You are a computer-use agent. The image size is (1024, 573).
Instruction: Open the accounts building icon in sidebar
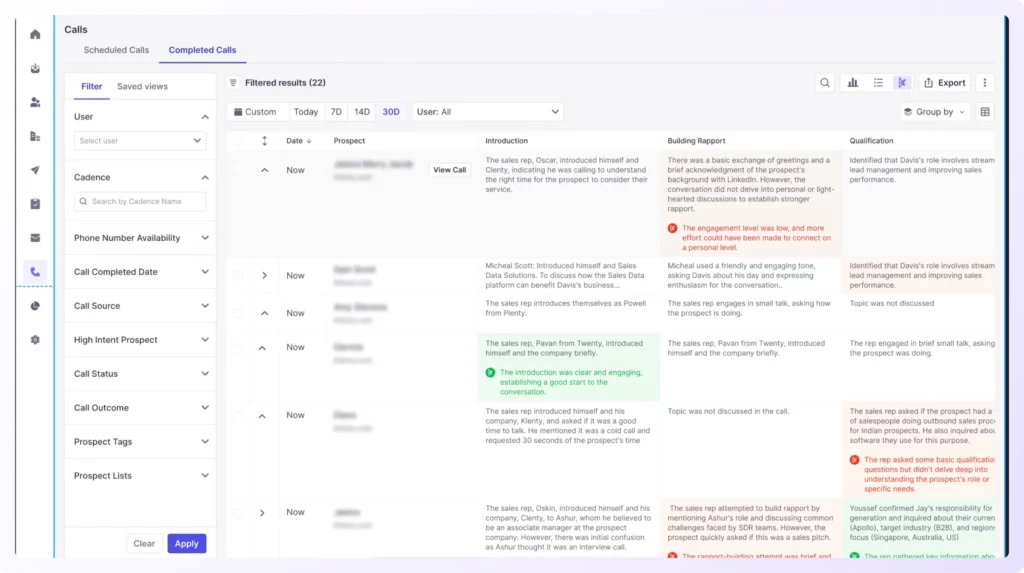pyautogui.click(x=35, y=137)
